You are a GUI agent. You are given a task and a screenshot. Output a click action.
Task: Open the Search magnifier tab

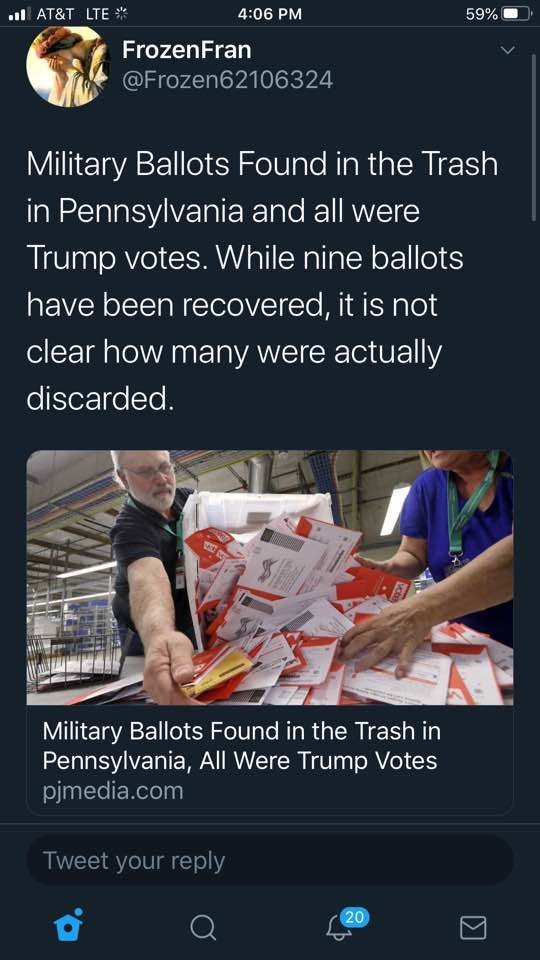click(x=203, y=927)
